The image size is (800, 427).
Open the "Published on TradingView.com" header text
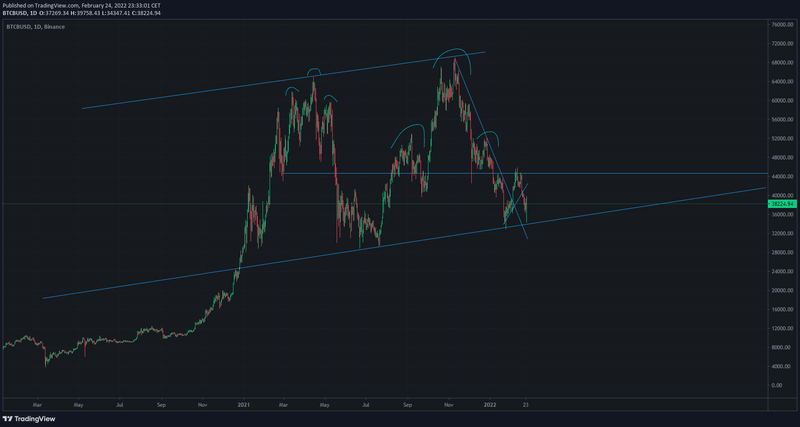(81, 5)
